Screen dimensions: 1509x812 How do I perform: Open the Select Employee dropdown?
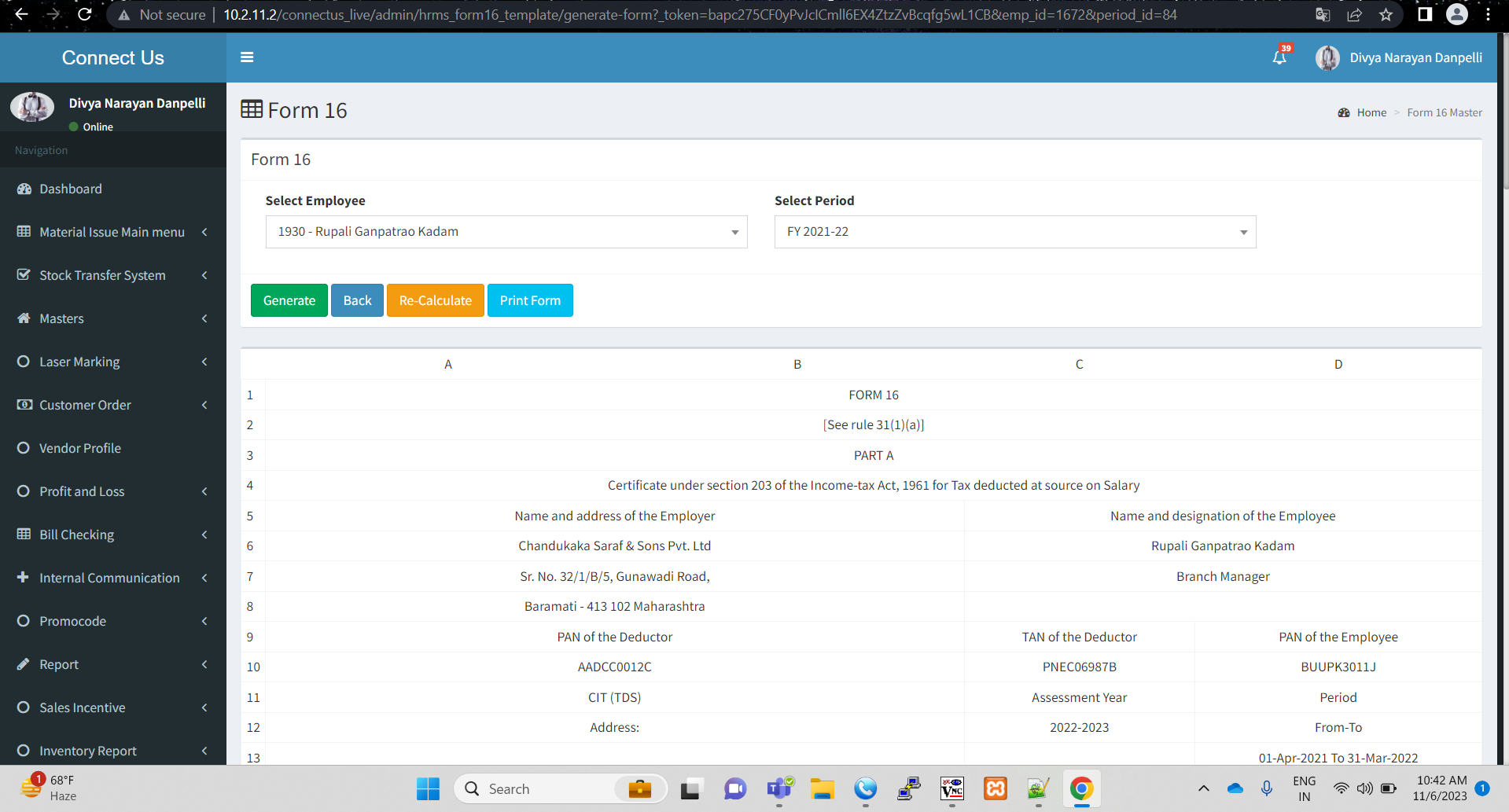(x=506, y=232)
